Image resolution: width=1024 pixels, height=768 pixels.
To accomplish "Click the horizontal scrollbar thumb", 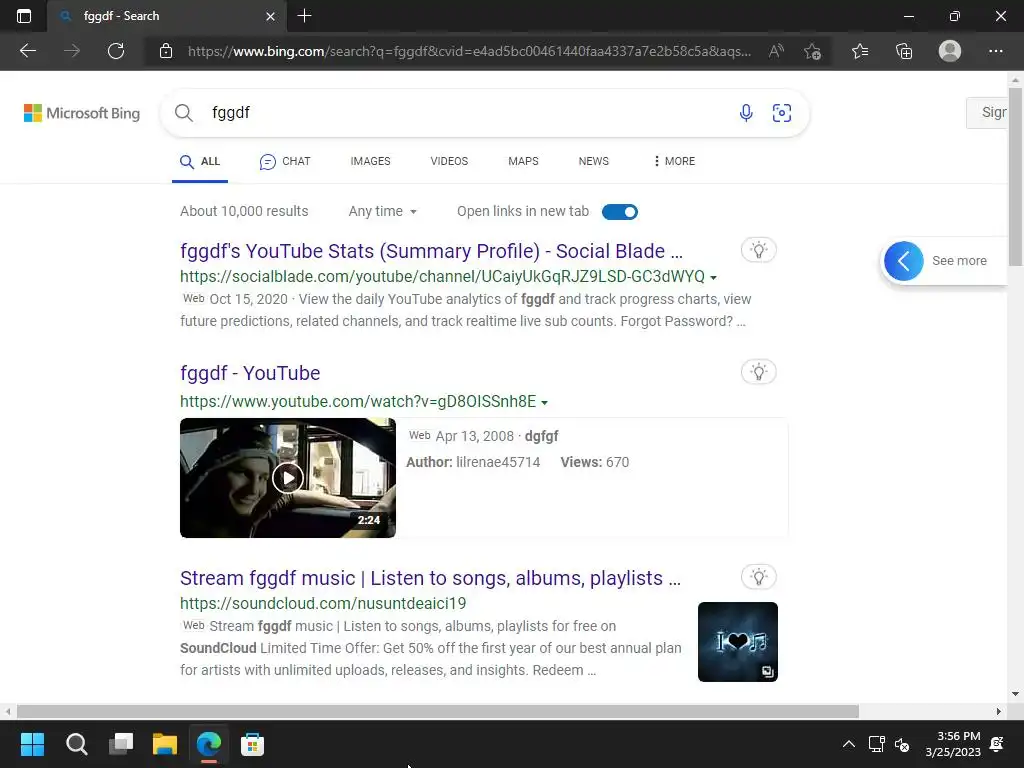I will tap(438, 711).
